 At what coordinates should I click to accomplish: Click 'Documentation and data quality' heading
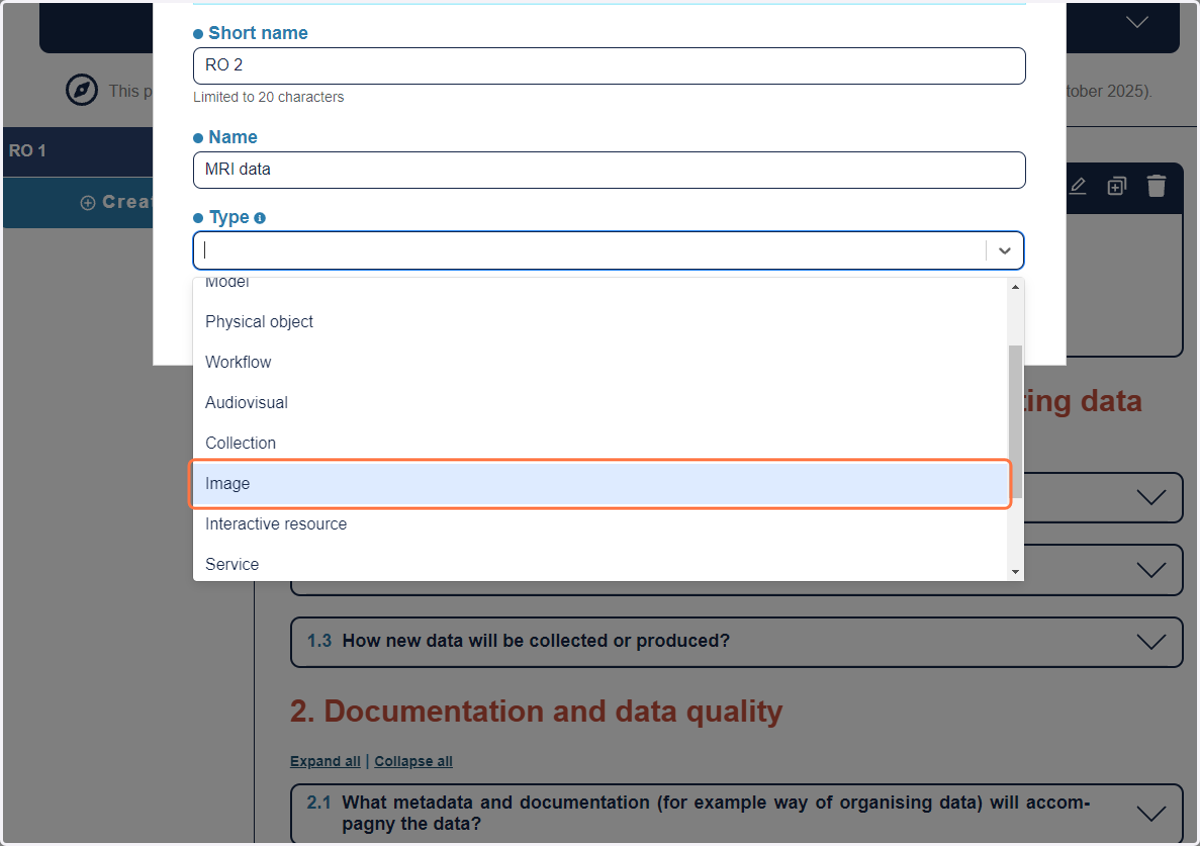pos(553,711)
